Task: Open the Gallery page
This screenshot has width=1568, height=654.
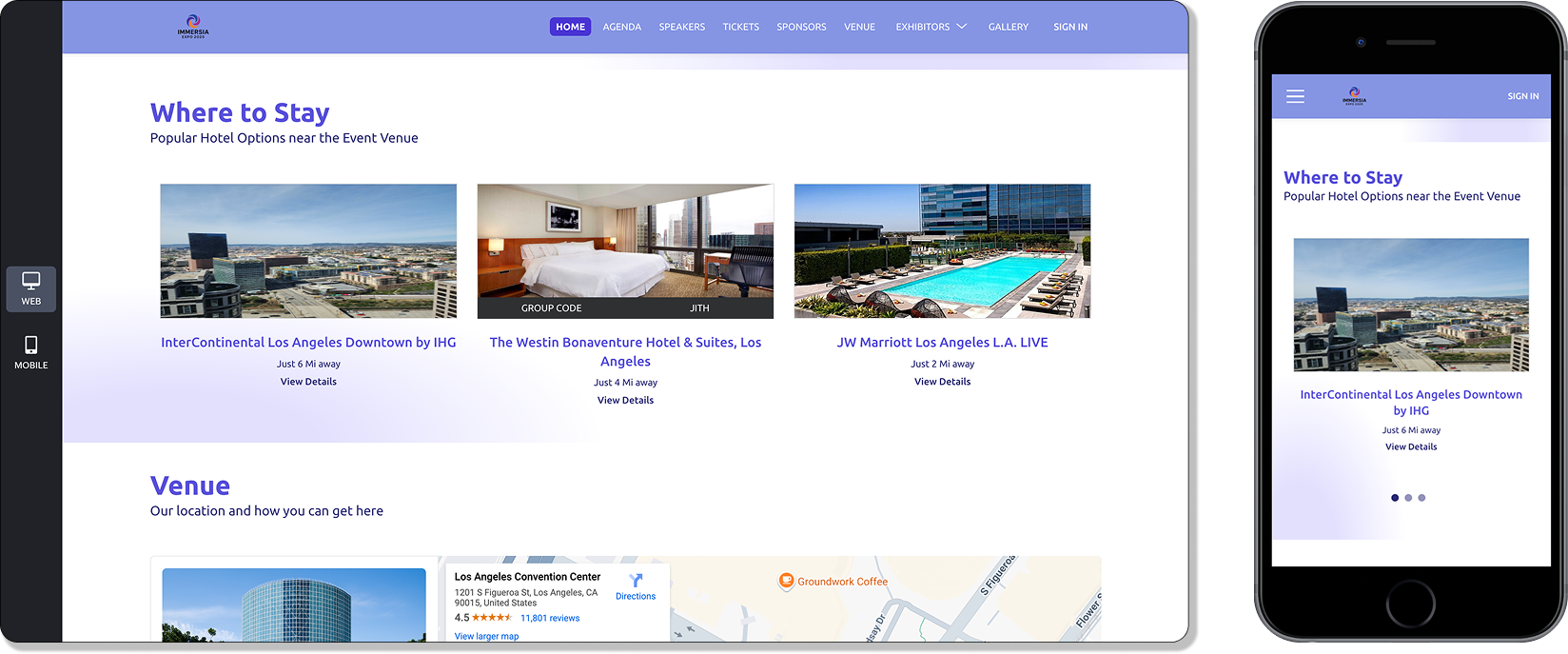Action: (1009, 27)
